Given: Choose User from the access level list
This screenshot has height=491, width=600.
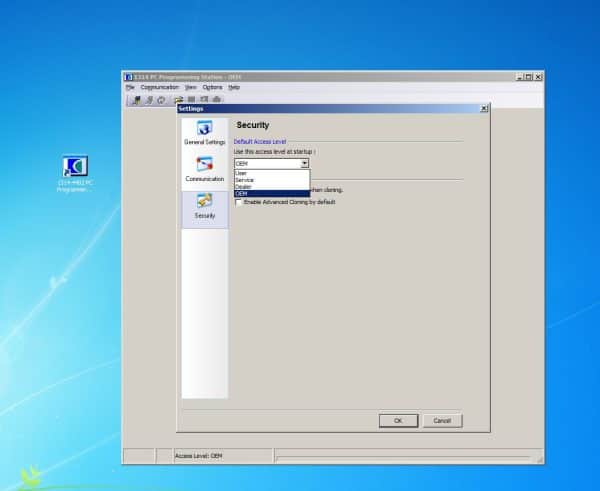Looking at the screenshot, I should pyautogui.click(x=272, y=173).
